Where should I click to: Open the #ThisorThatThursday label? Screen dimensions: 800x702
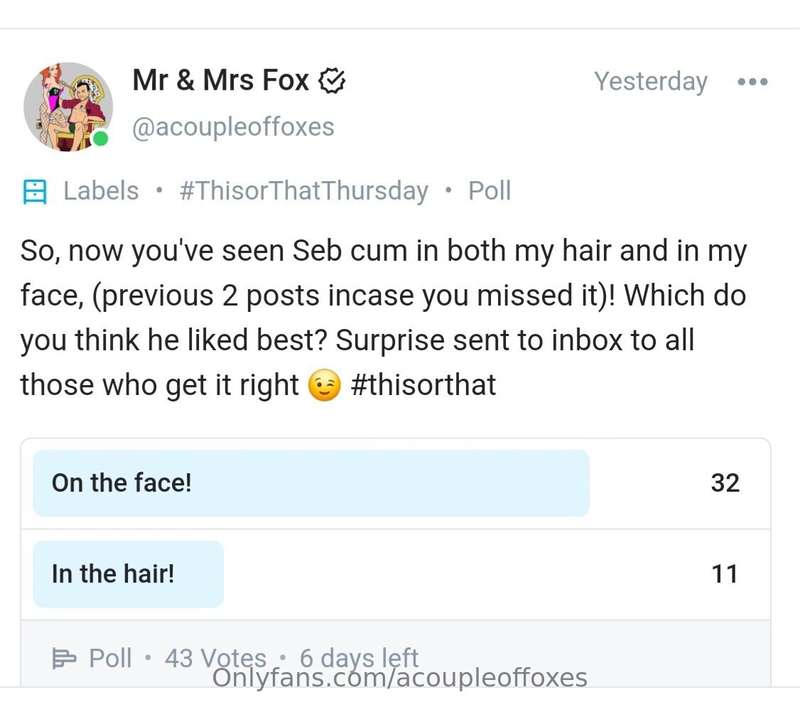[303, 191]
